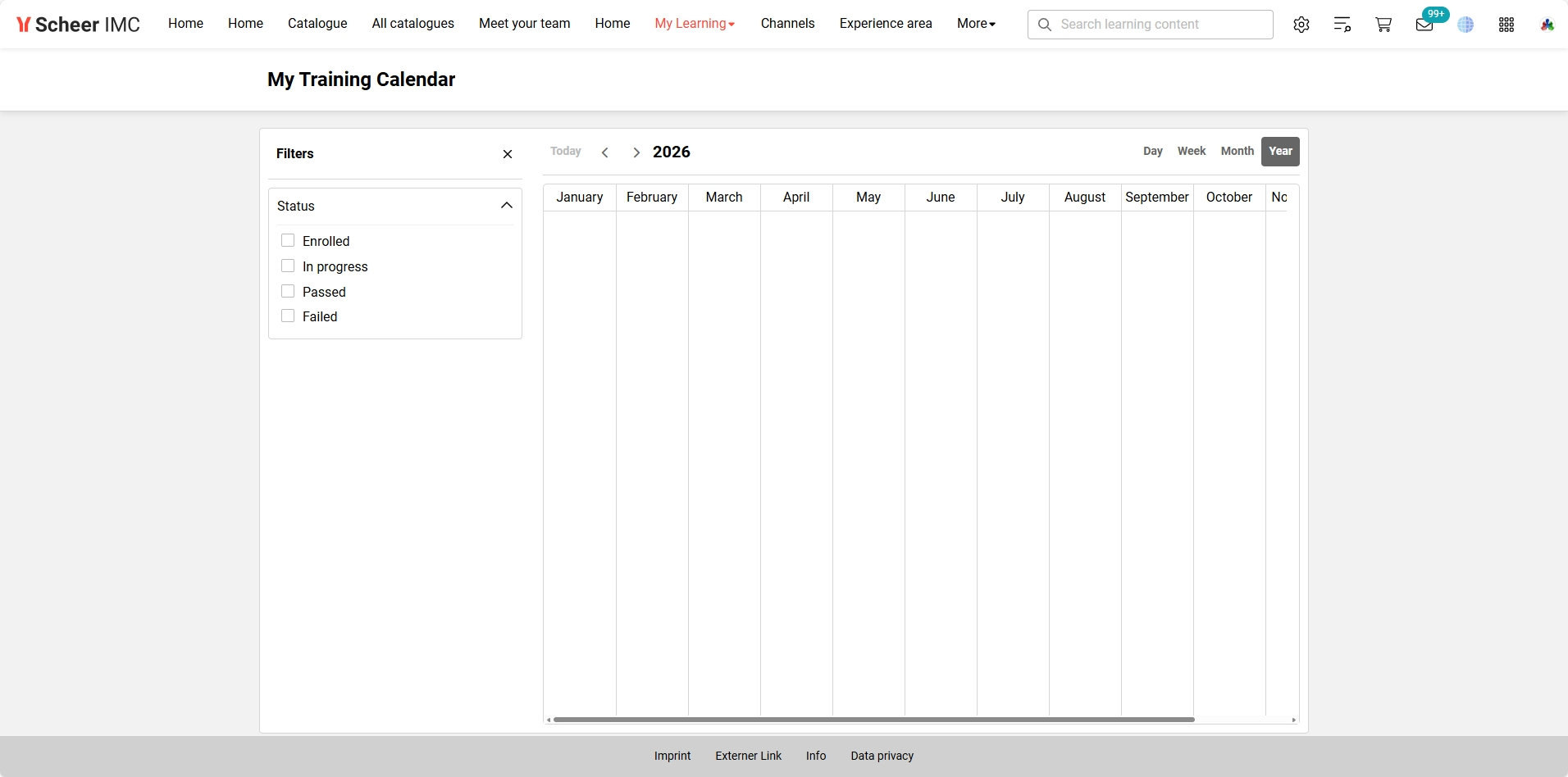Click the March column header
Screen dimensions: 1568x777
[724, 198]
